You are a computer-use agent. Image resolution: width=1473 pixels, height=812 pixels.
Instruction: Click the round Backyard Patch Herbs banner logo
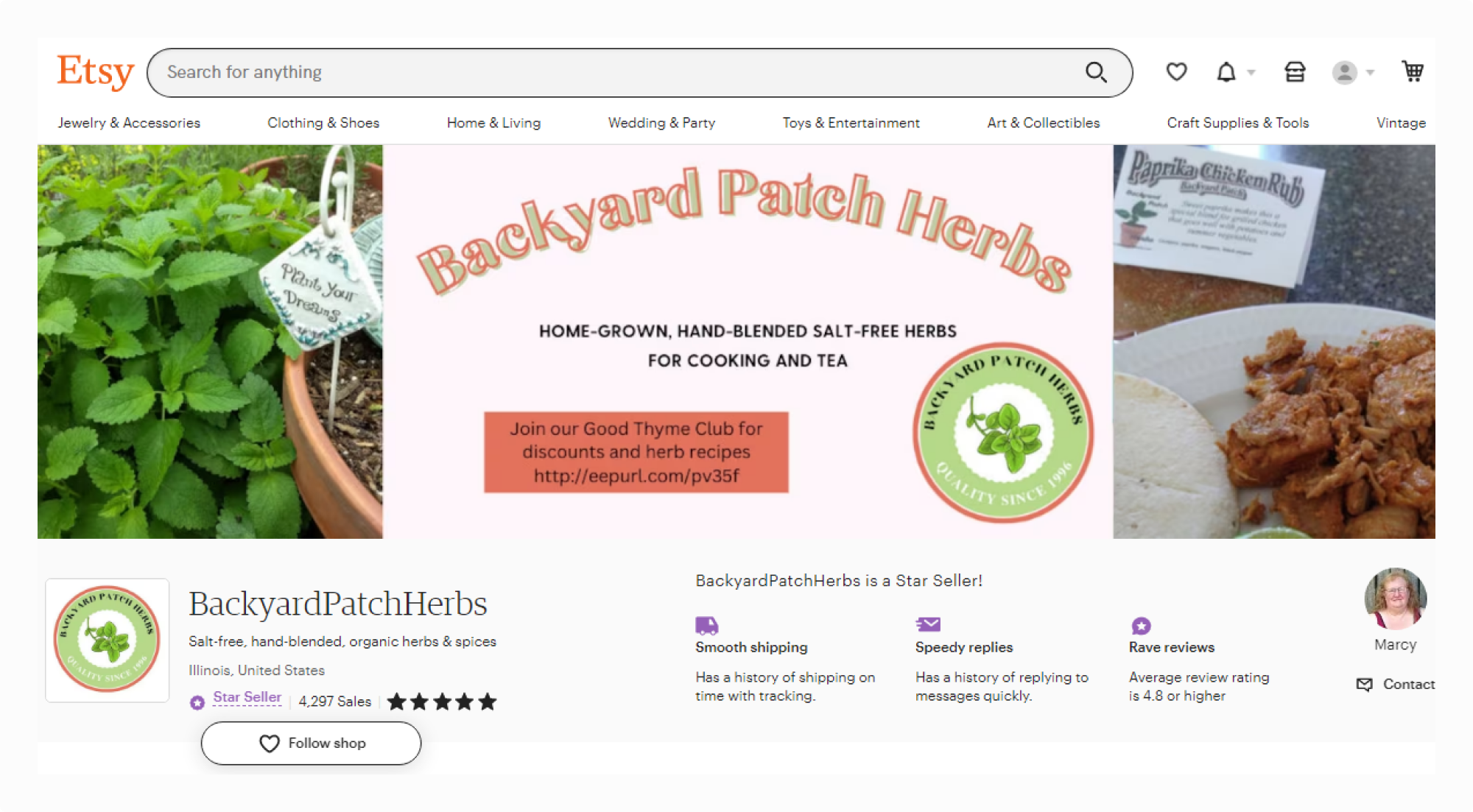coord(1003,433)
